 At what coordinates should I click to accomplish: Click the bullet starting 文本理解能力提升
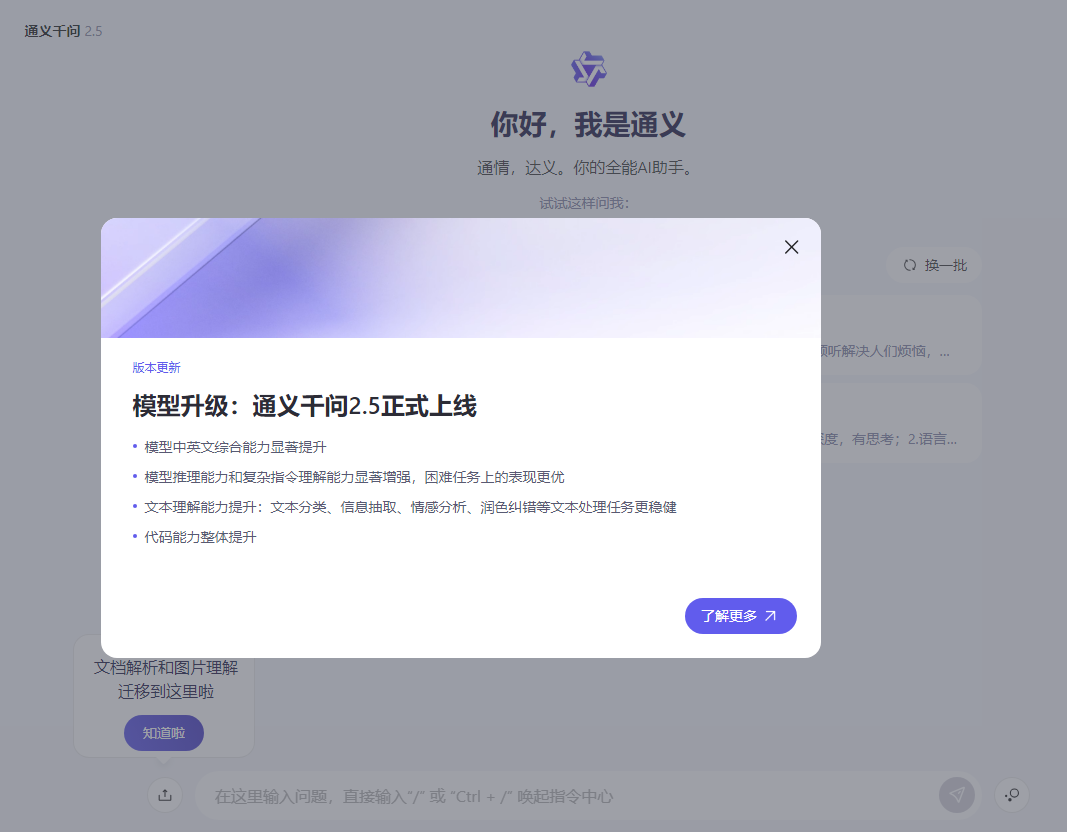click(x=410, y=507)
